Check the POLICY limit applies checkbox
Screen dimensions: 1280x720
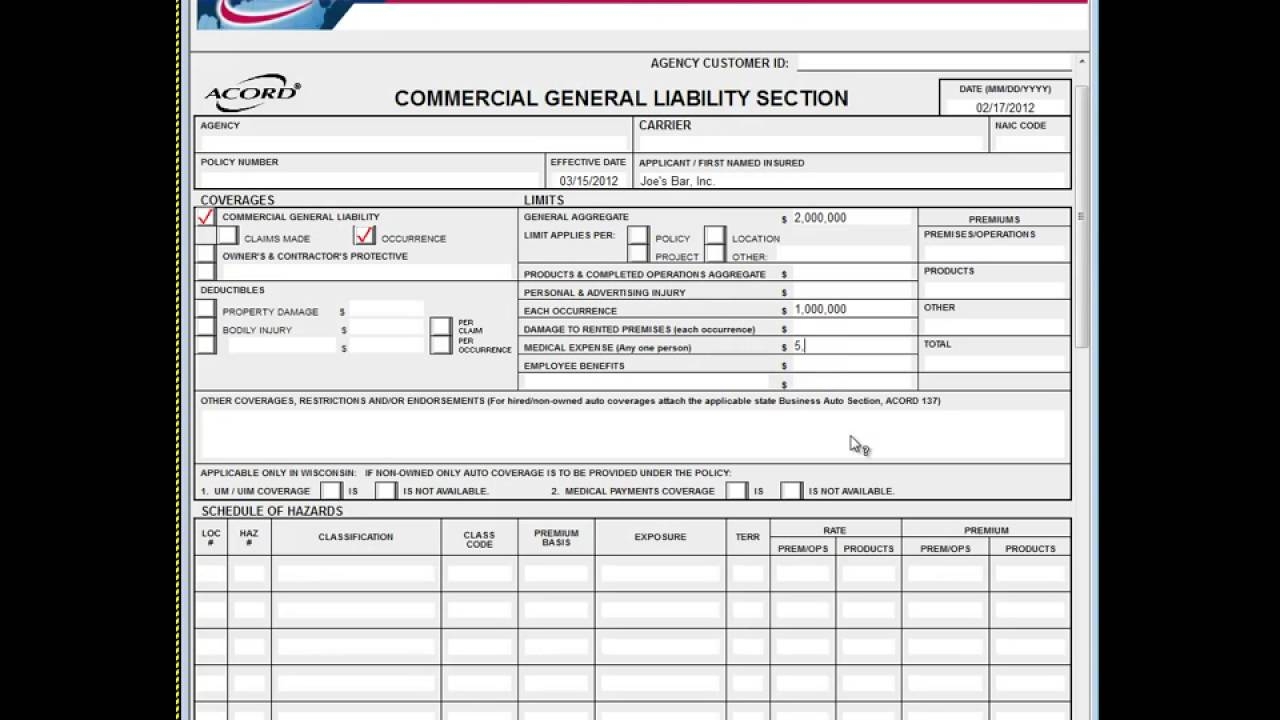637,237
